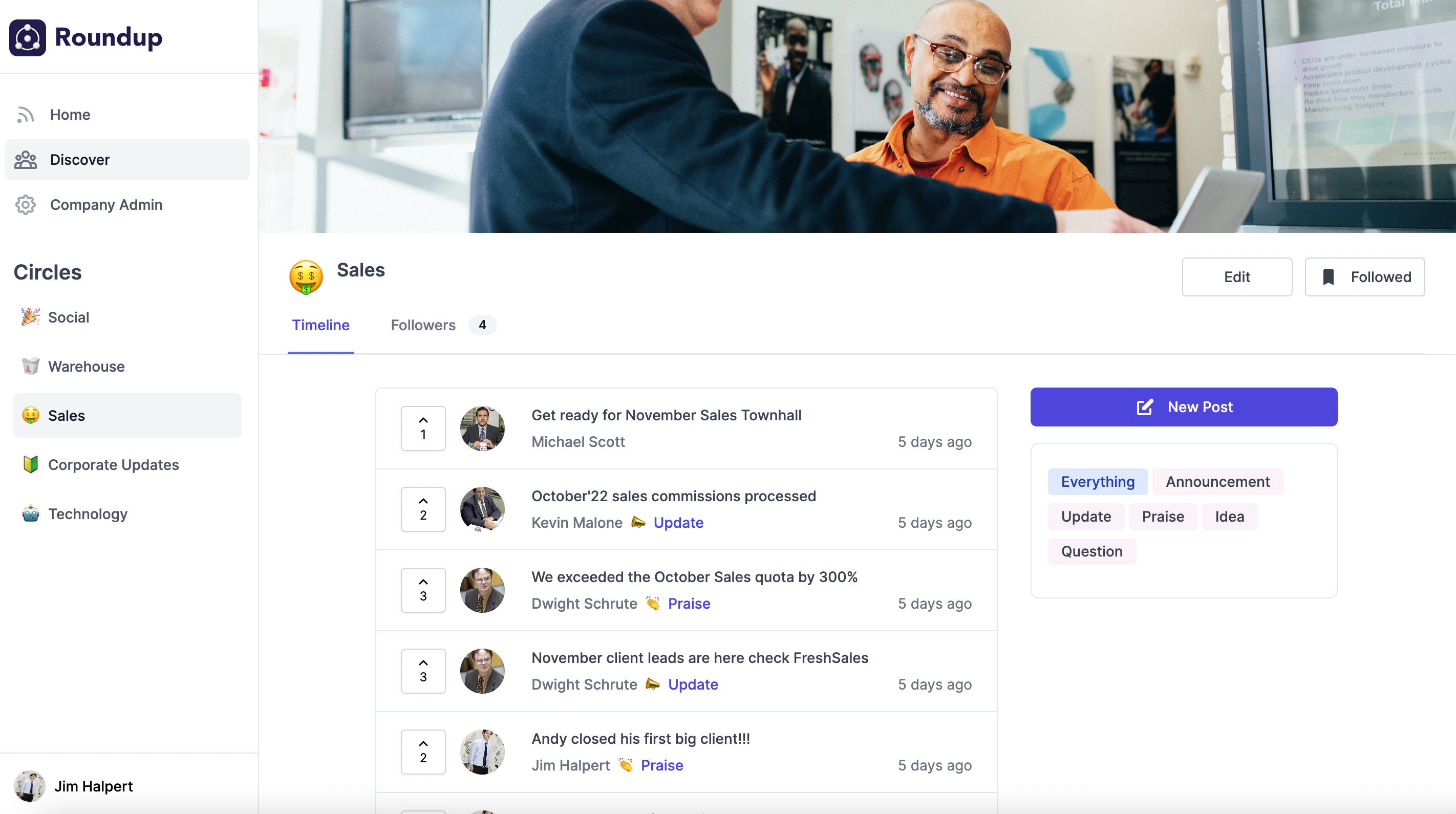Screen dimensions: 1456x814
Task: Select Technology robot icon circle
Action: pos(31,514)
